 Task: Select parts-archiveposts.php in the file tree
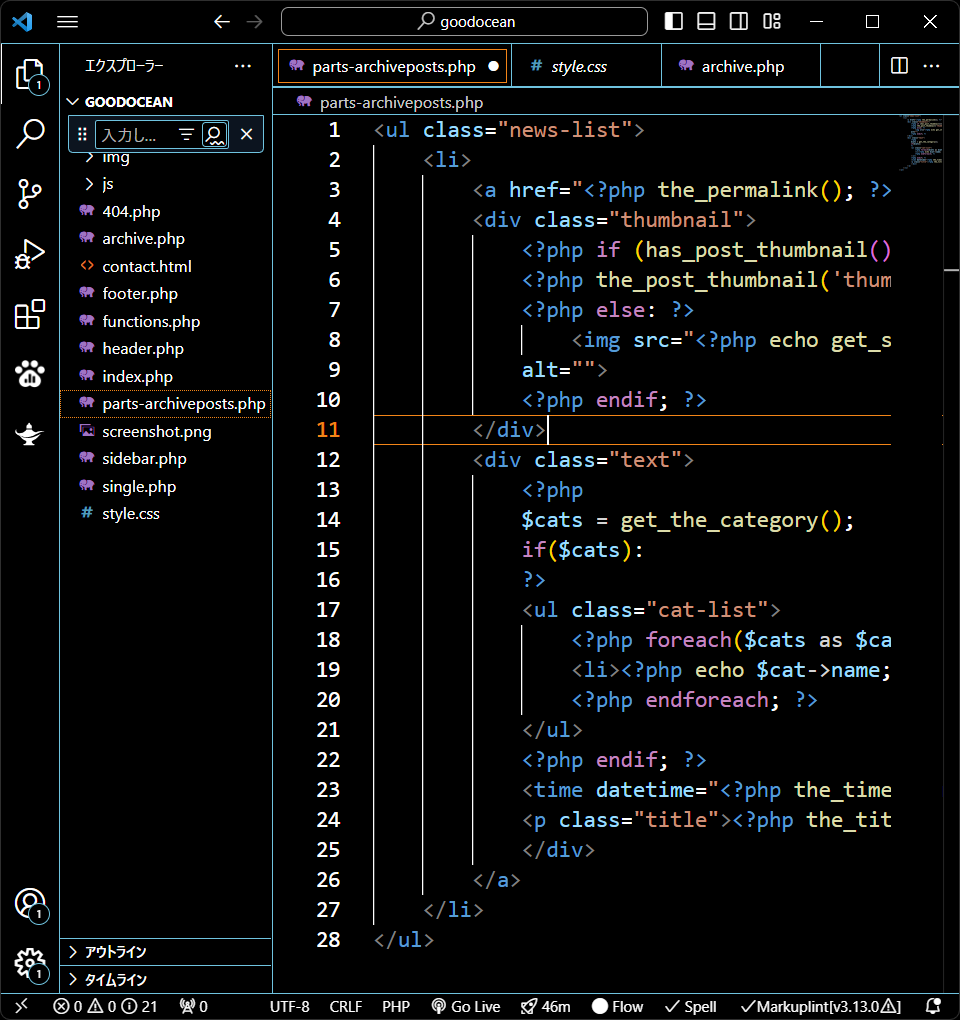pyautogui.click(x=166, y=403)
